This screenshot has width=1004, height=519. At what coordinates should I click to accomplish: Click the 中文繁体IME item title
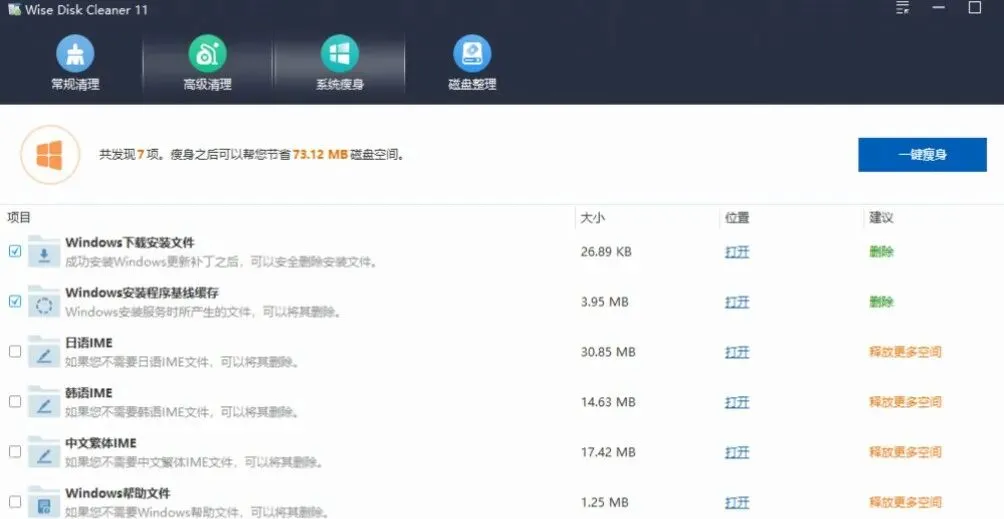(x=101, y=443)
